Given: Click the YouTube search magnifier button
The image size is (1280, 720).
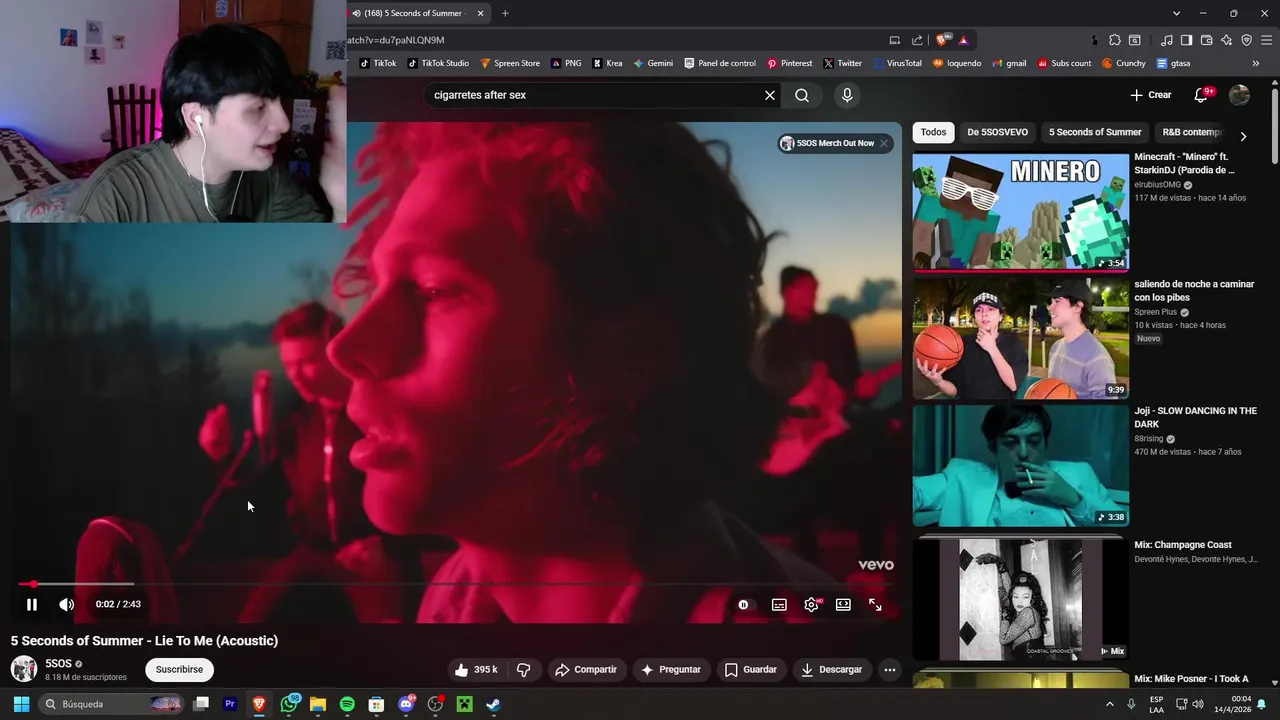Looking at the screenshot, I should click(x=802, y=95).
